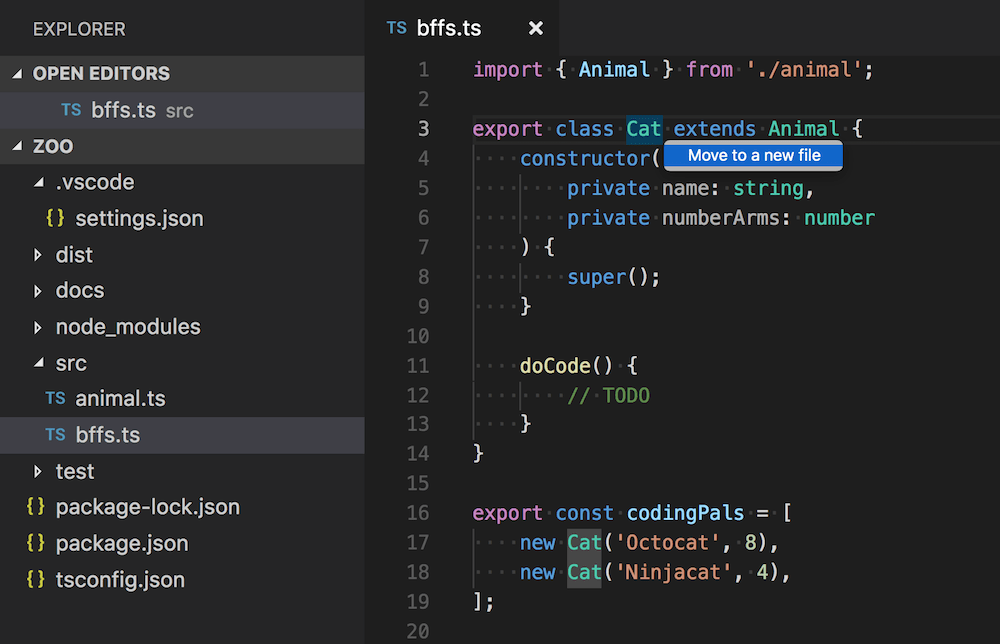Screen dimensions: 1000x644
Task: Click the TS icon beside bffs.ts tab
Action: point(396,28)
